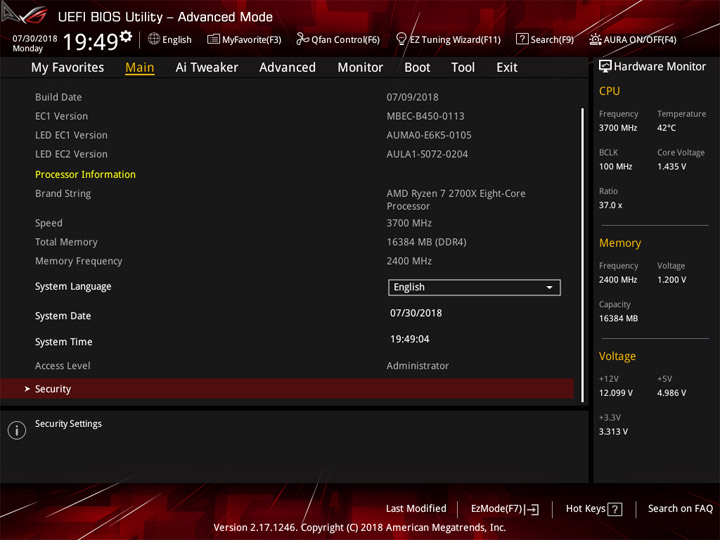Screen dimensions: 720x540
Task: Click Security Settings help text
Action: pyautogui.click(x=68, y=424)
